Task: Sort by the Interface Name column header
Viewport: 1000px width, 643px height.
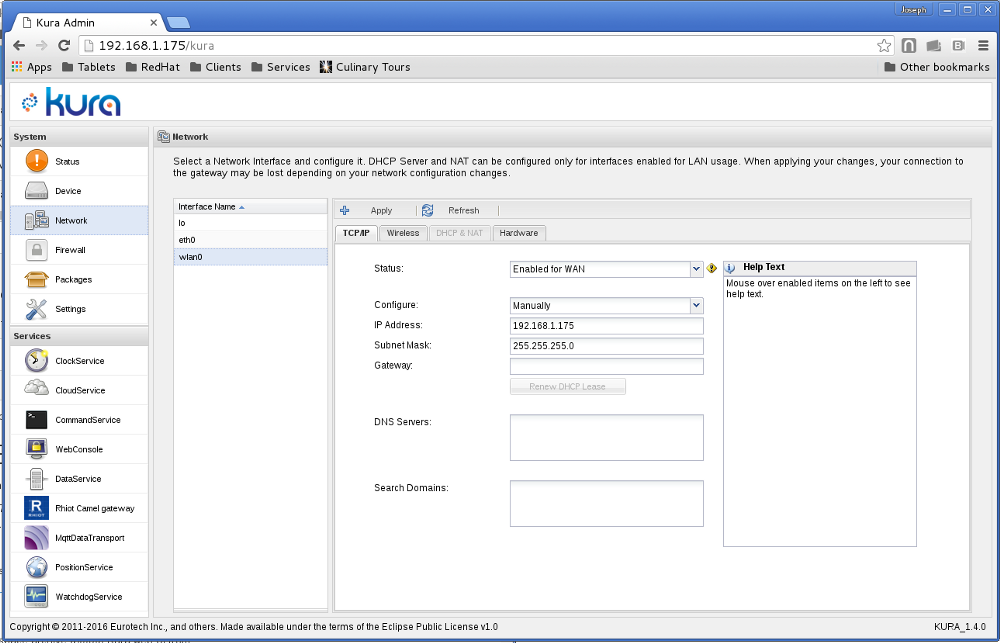Action: click(207, 207)
